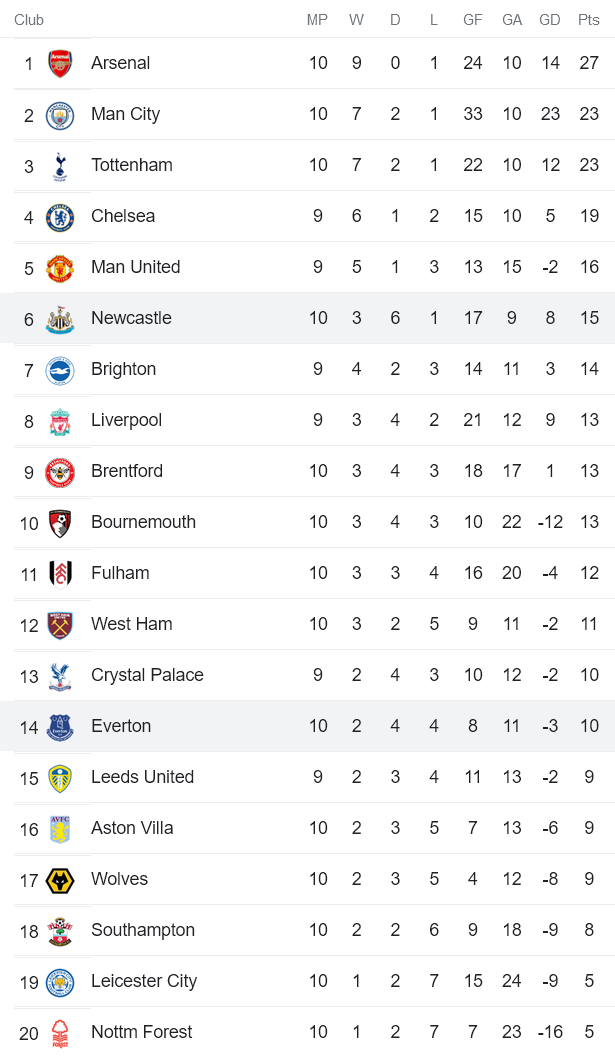This screenshot has width=615, height=1064.
Task: Click Aston Villa's points value
Action: (x=589, y=828)
